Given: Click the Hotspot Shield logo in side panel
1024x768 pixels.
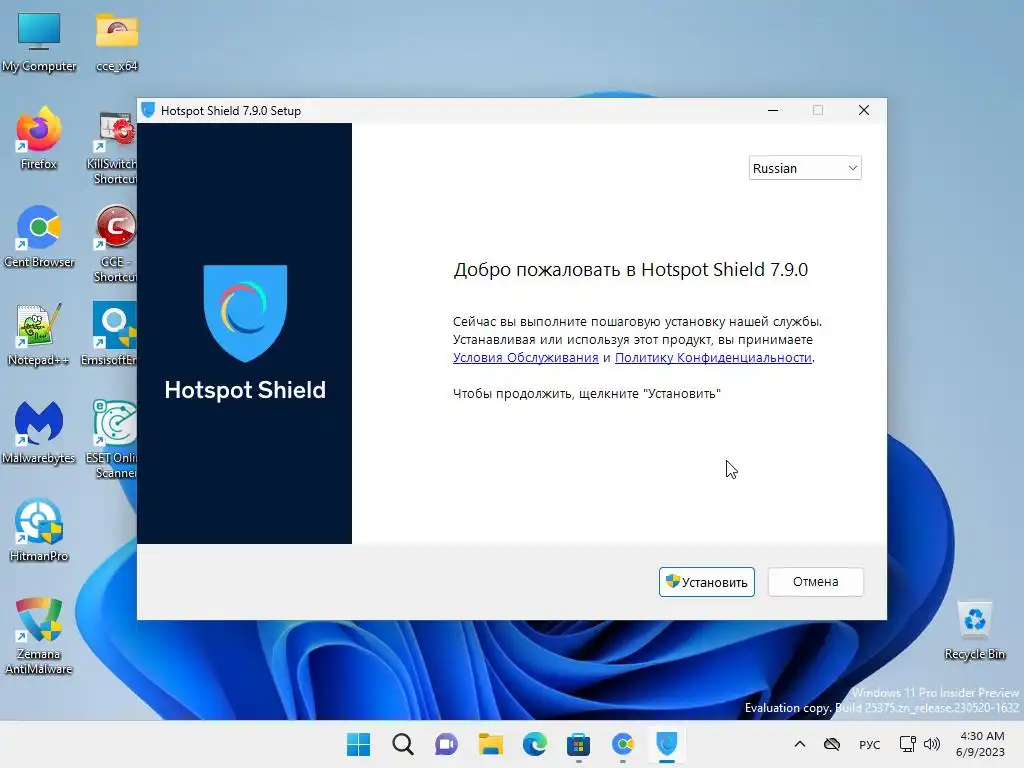Looking at the screenshot, I should pos(245,332).
